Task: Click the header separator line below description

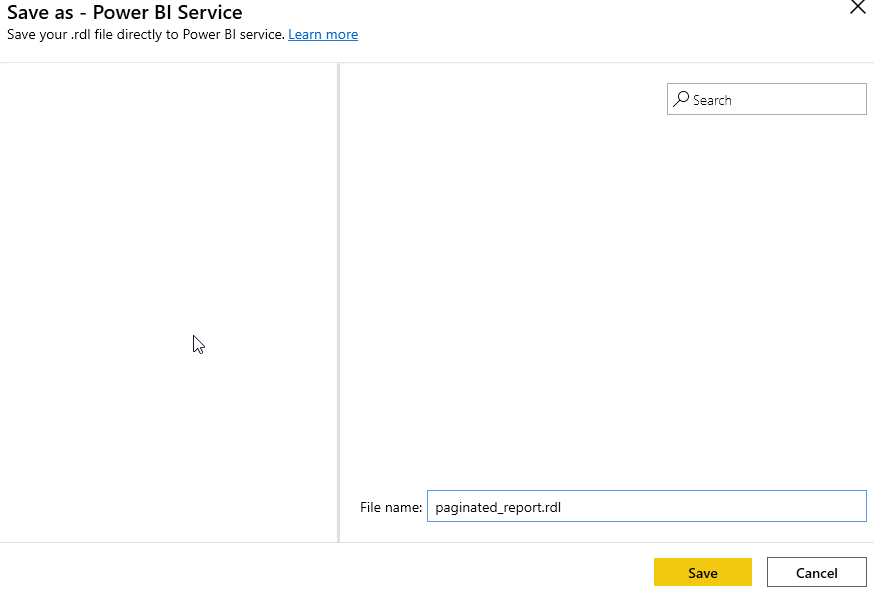Action: point(437,62)
